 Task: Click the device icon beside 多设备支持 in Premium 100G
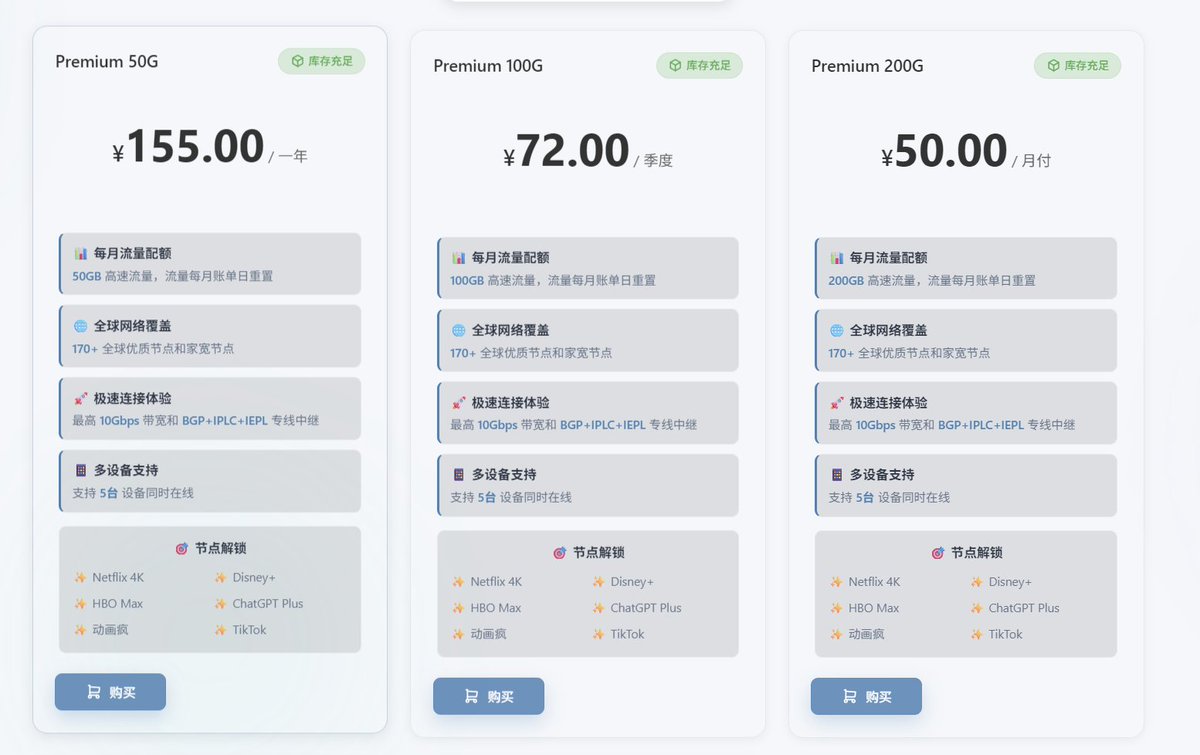(x=459, y=474)
